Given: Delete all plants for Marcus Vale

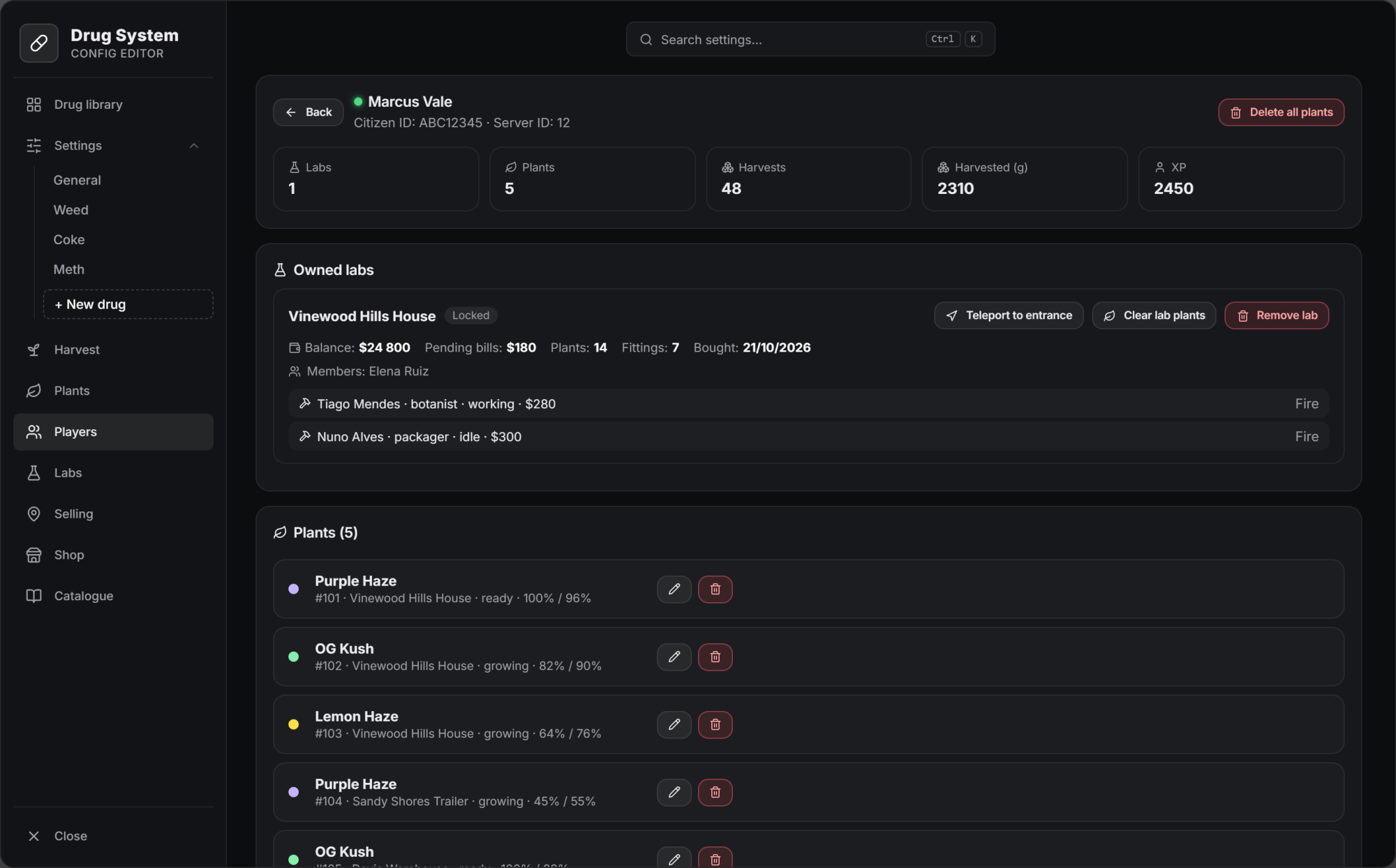Looking at the screenshot, I should click(1281, 112).
